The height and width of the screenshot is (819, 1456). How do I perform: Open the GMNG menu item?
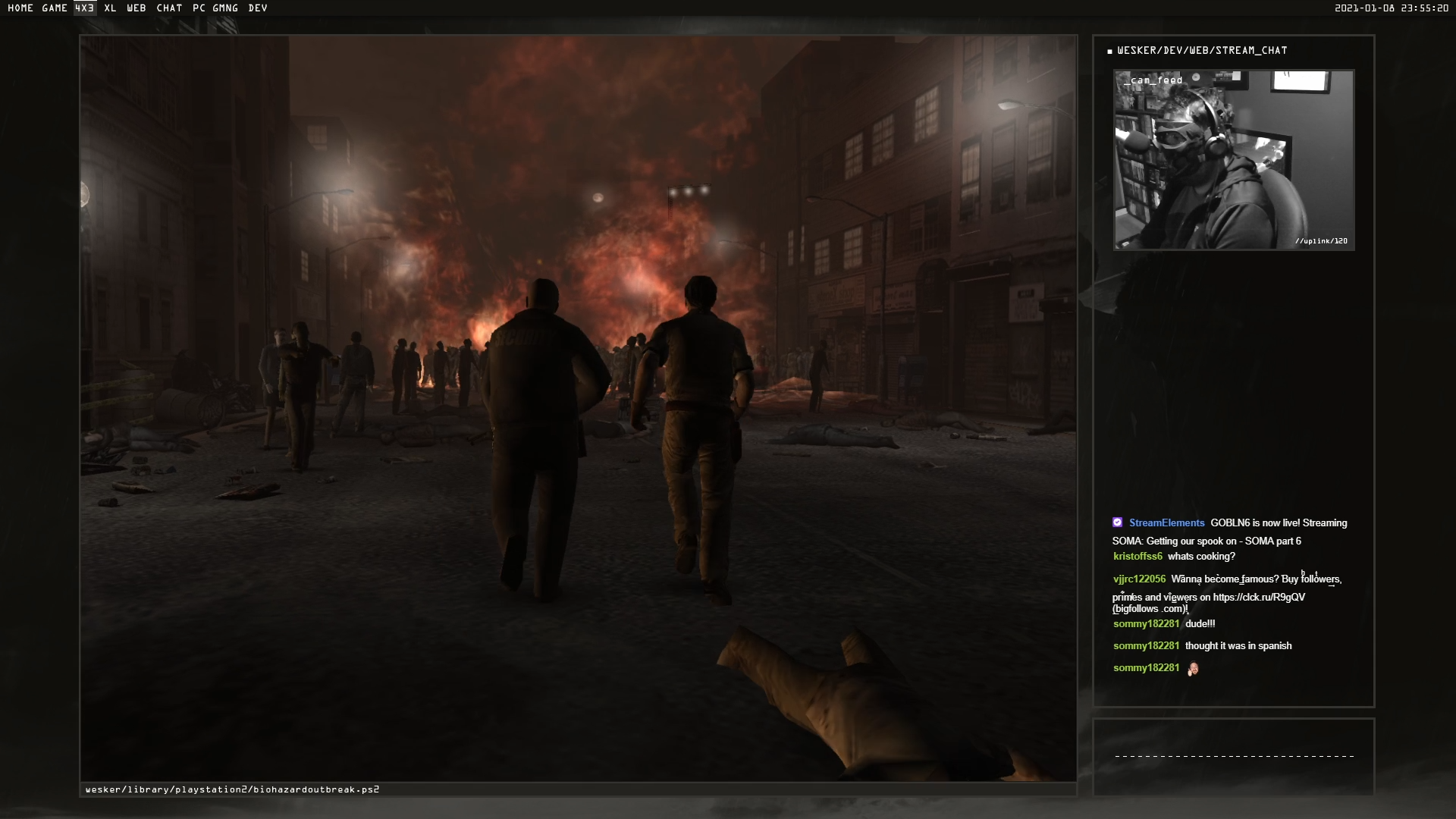[225, 8]
